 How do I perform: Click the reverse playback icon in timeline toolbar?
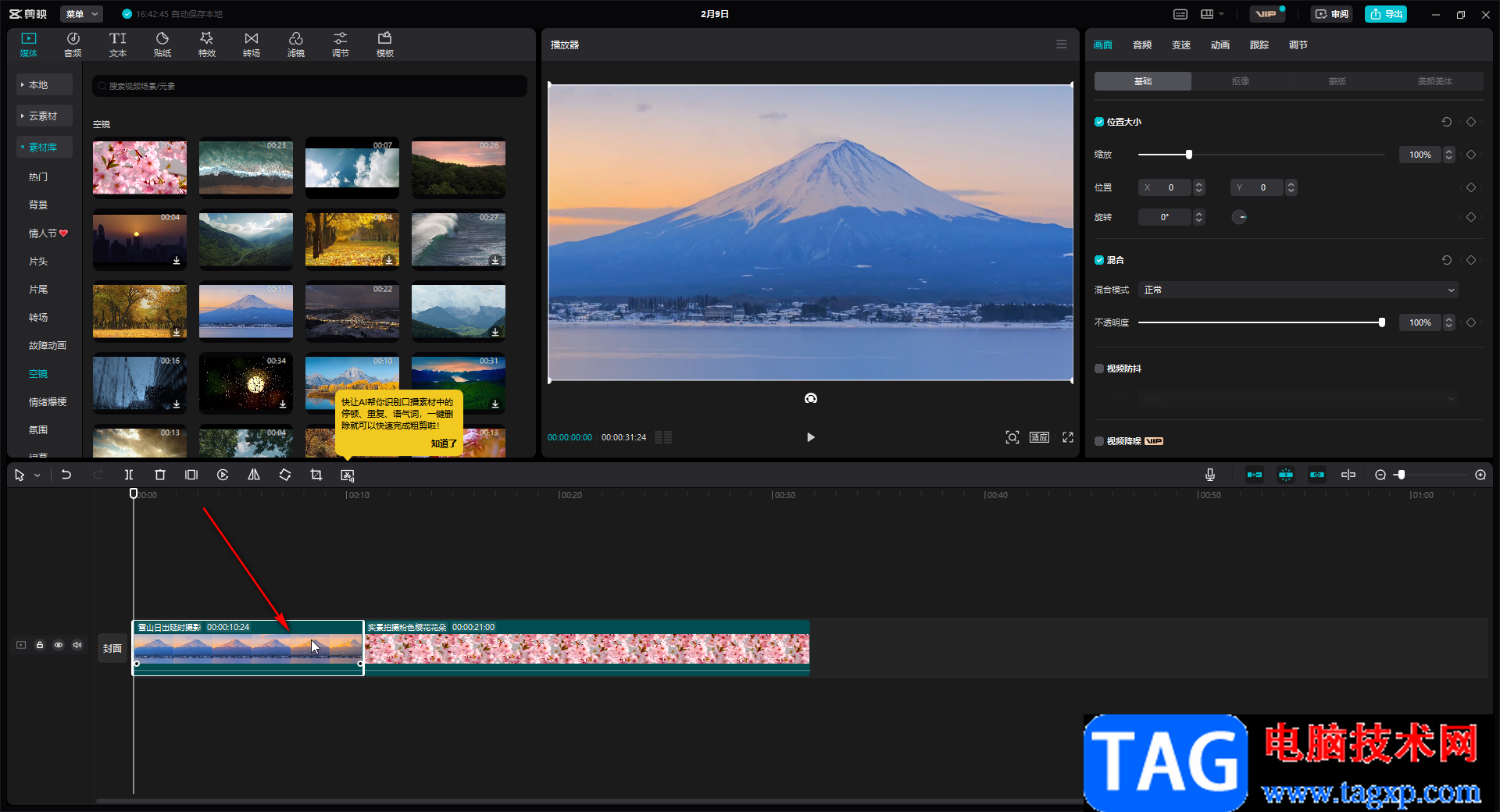(223, 475)
